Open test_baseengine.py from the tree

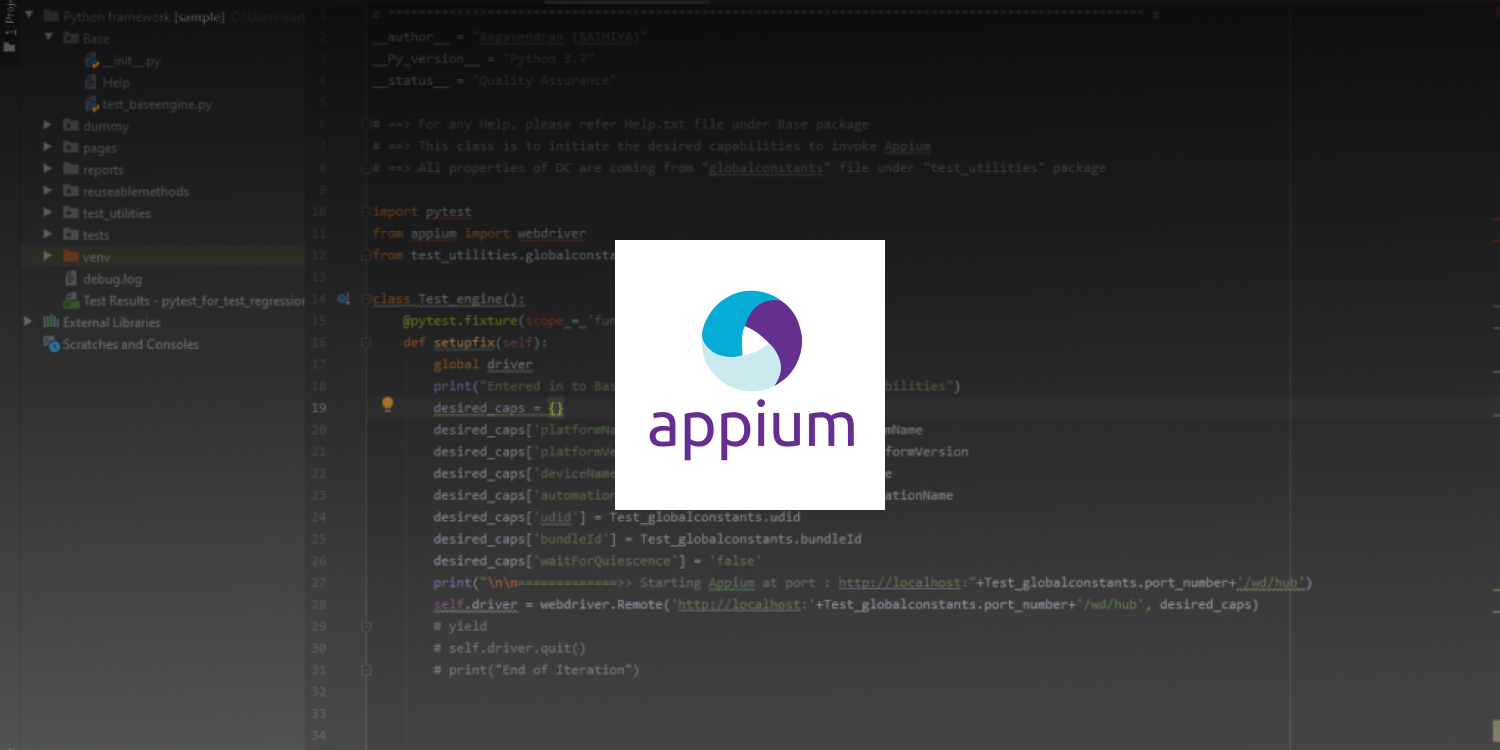coord(157,105)
